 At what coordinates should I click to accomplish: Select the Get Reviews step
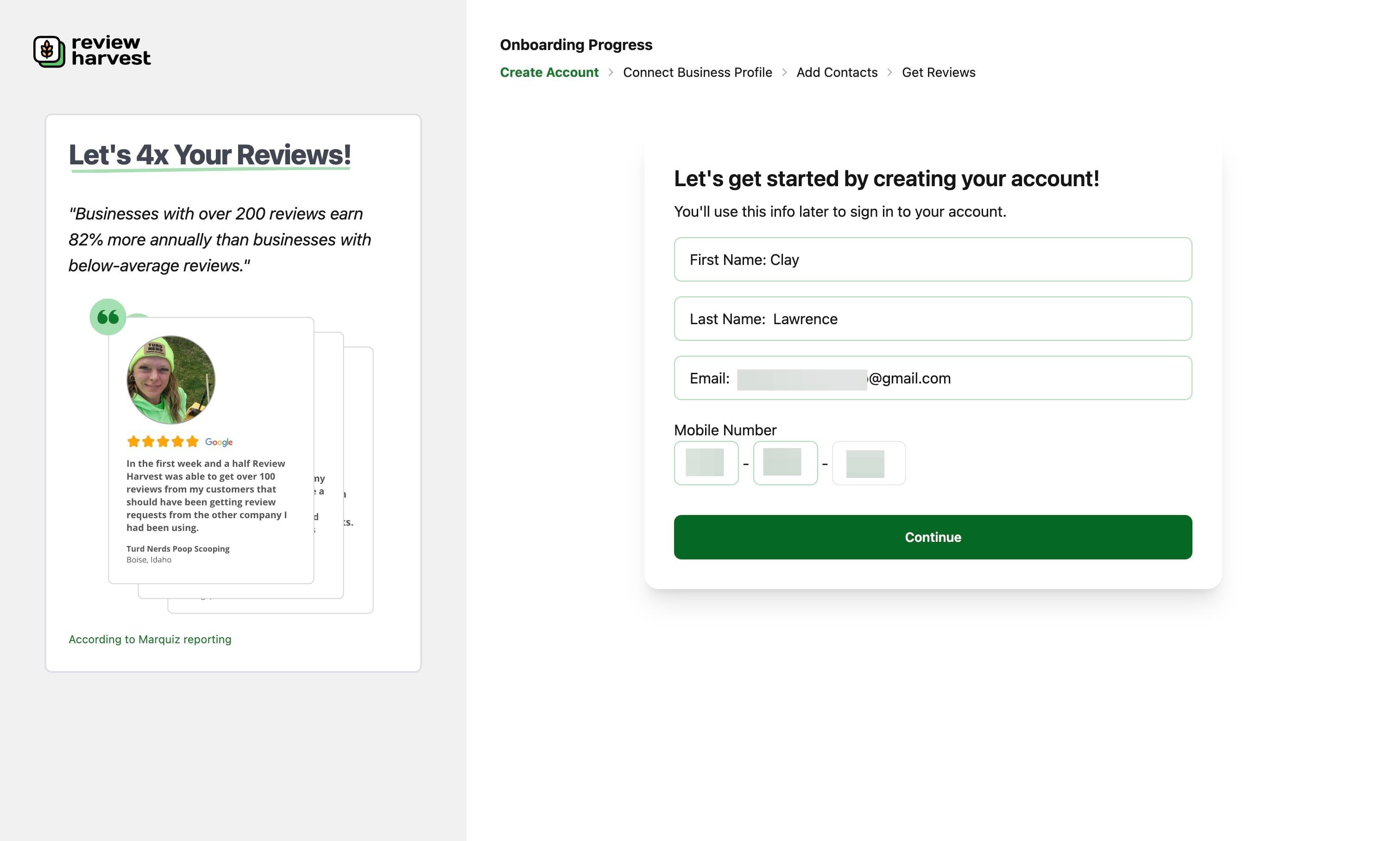(x=939, y=73)
